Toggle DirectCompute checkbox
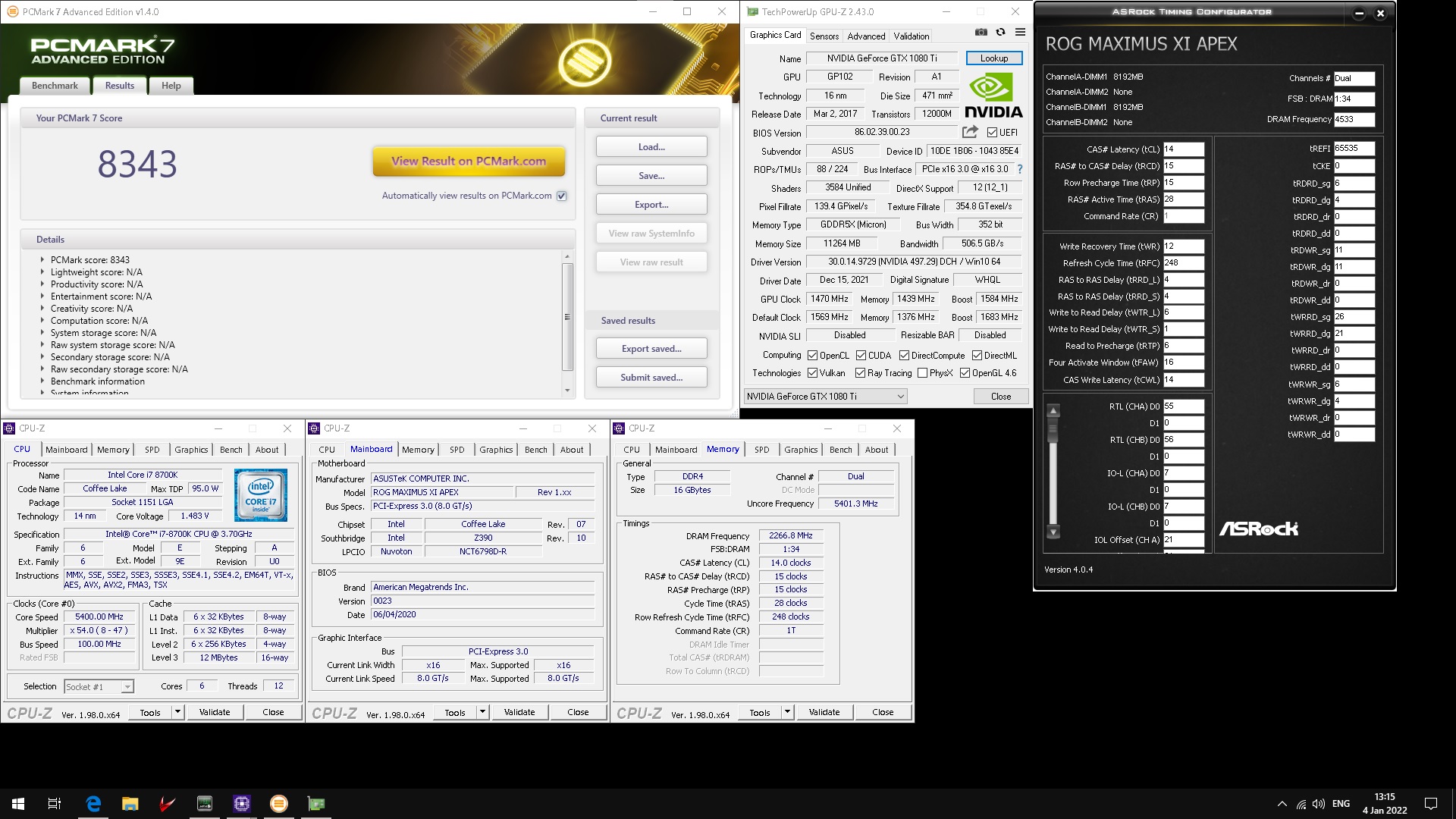The height and width of the screenshot is (819, 1456). tap(904, 356)
